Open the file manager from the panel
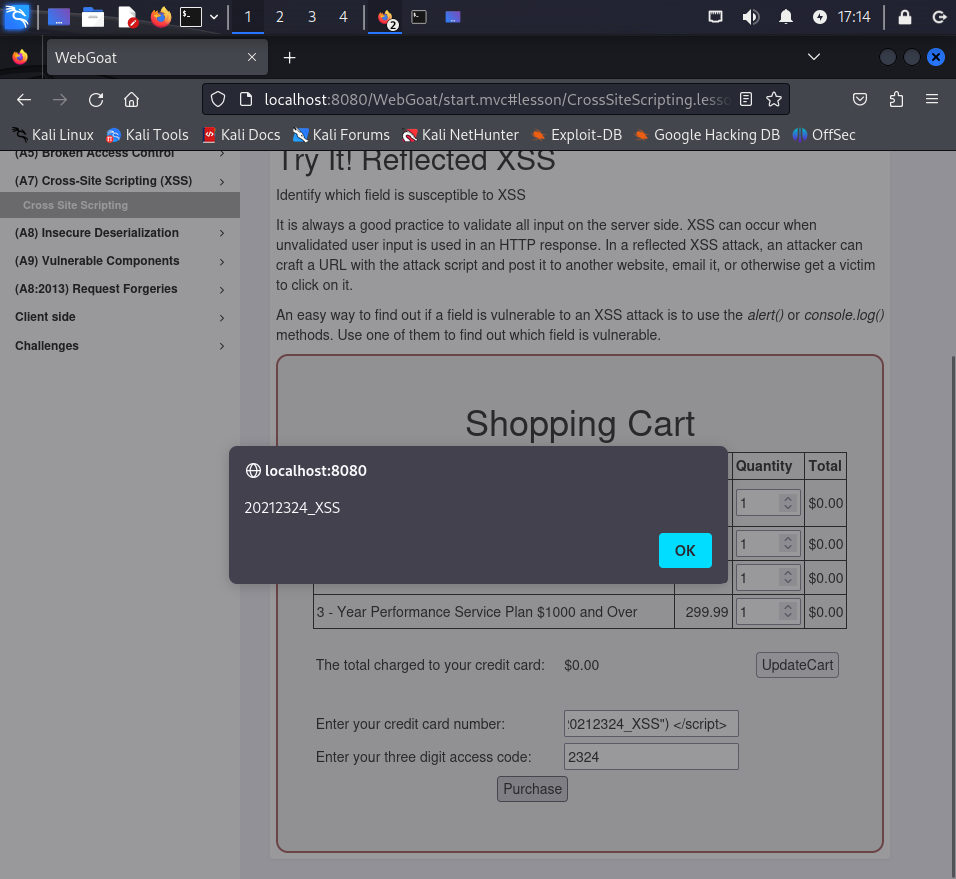956x879 pixels. tap(93, 16)
